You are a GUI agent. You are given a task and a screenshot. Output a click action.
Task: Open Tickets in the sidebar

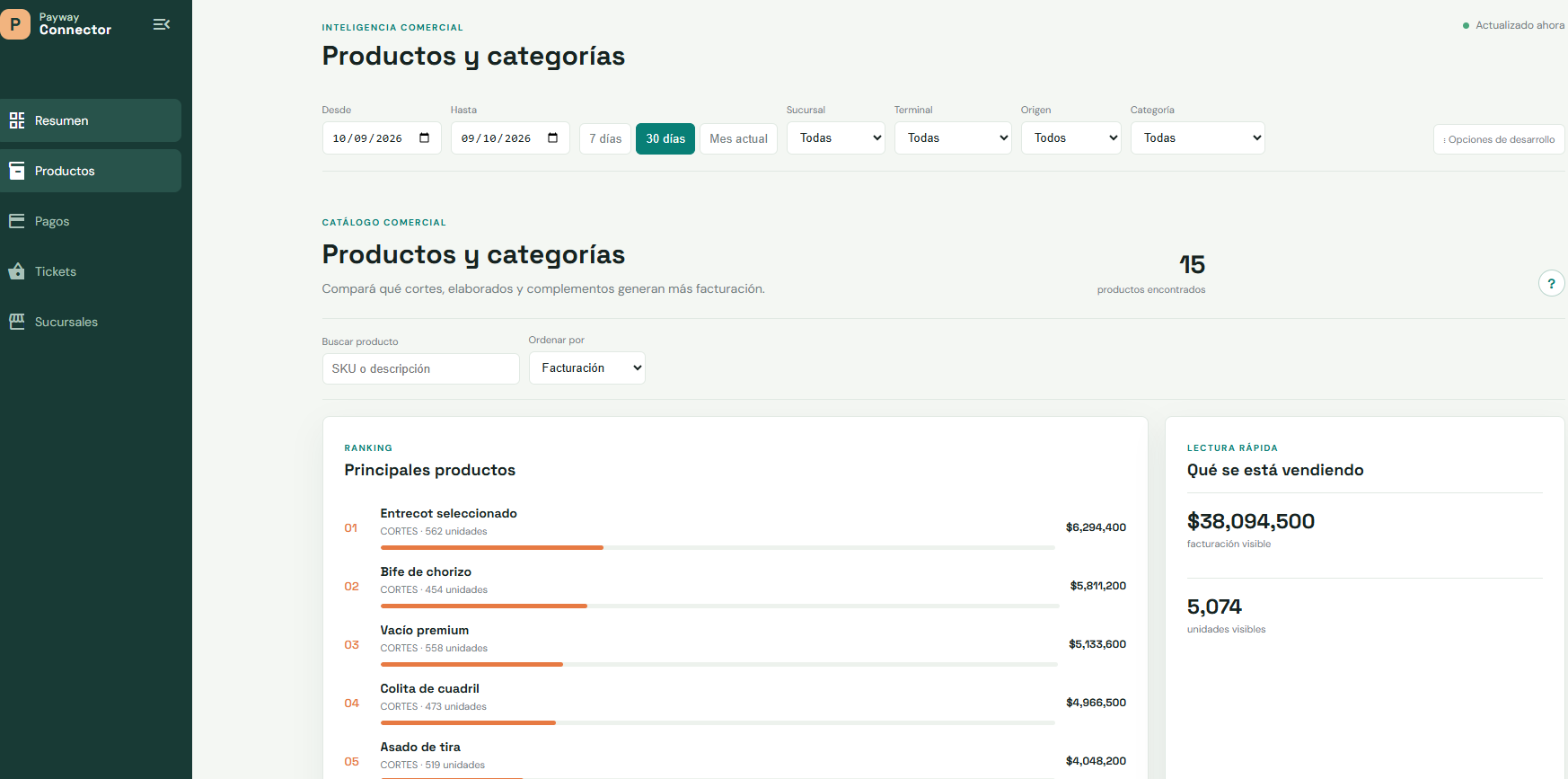(91, 271)
